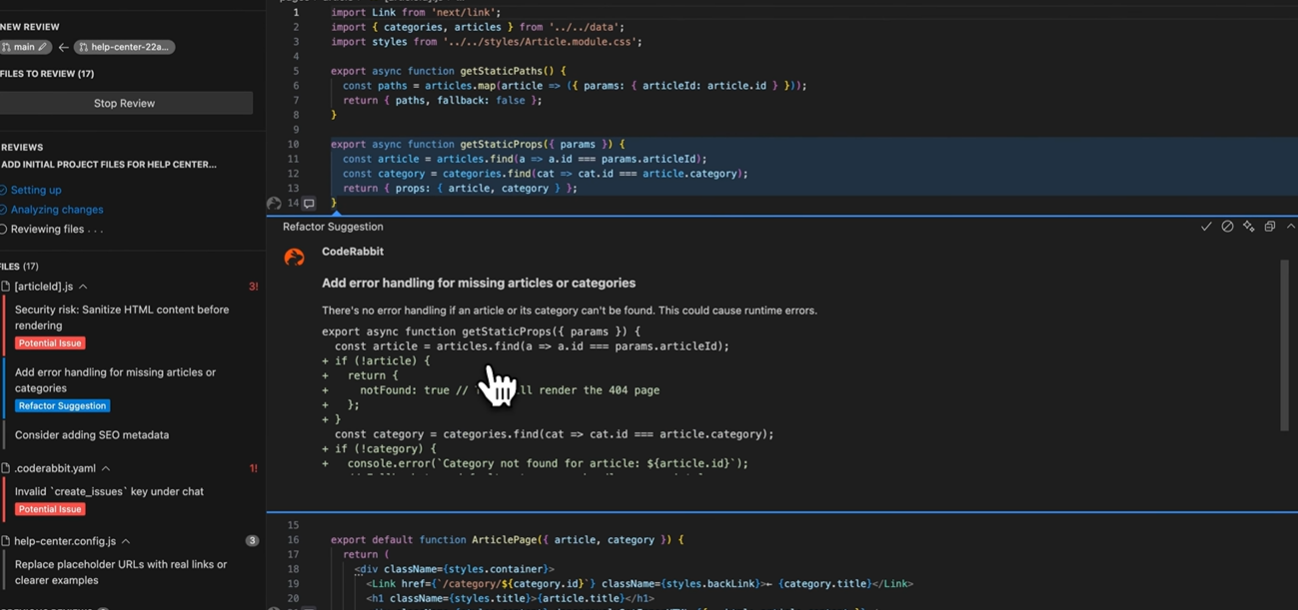The image size is (1298, 610).
Task: Click the copy suggestion icon in the panel header
Action: (1270, 227)
